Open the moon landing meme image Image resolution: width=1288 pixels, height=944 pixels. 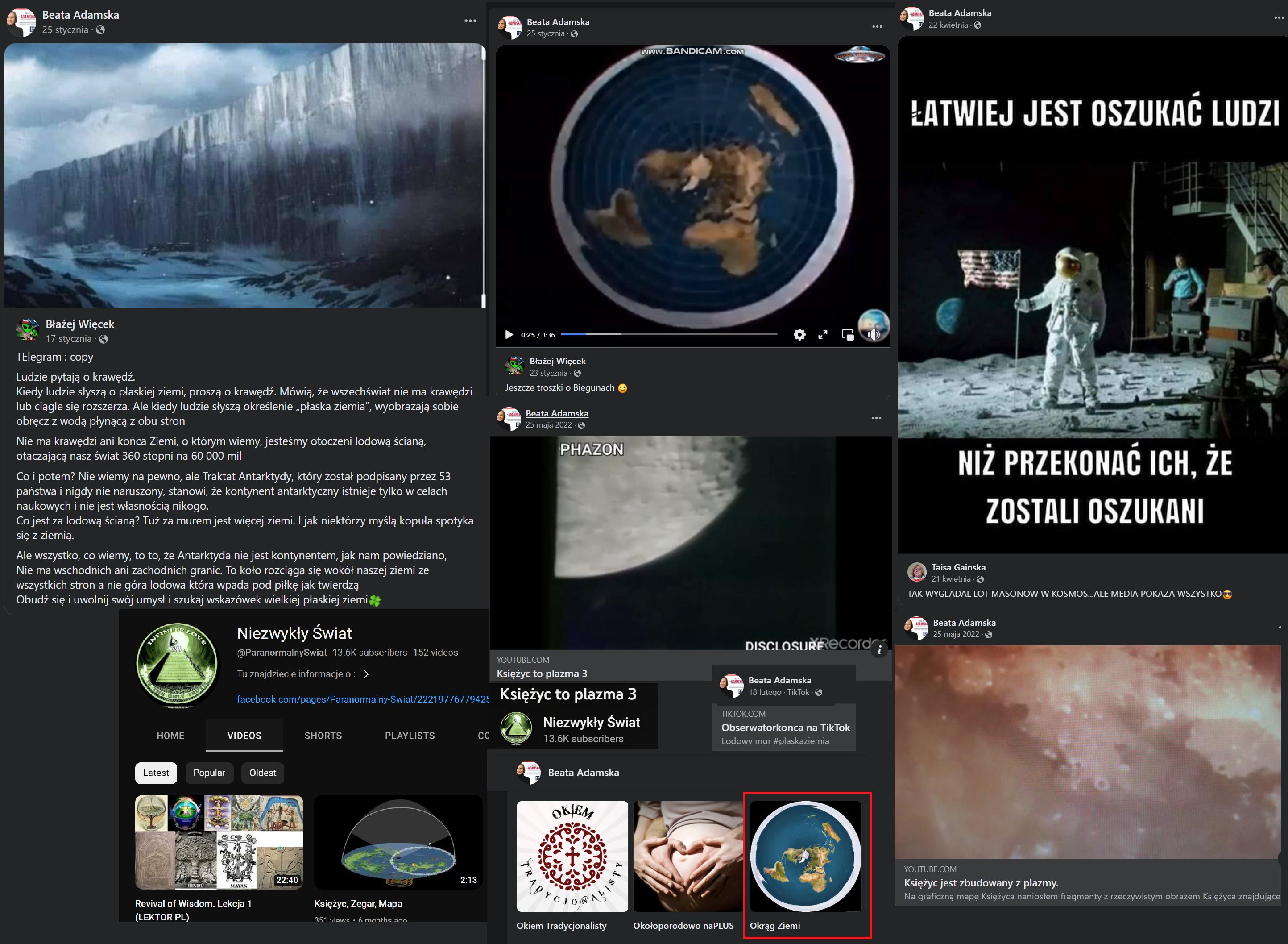coord(1093,294)
